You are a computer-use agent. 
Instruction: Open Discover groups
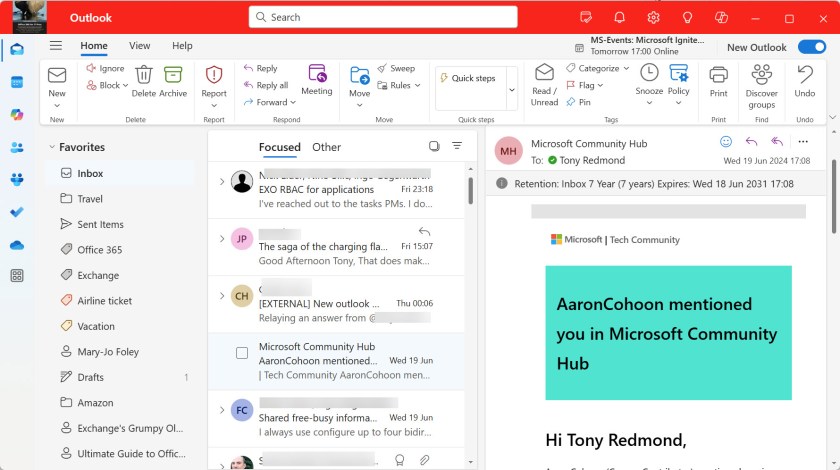click(761, 87)
